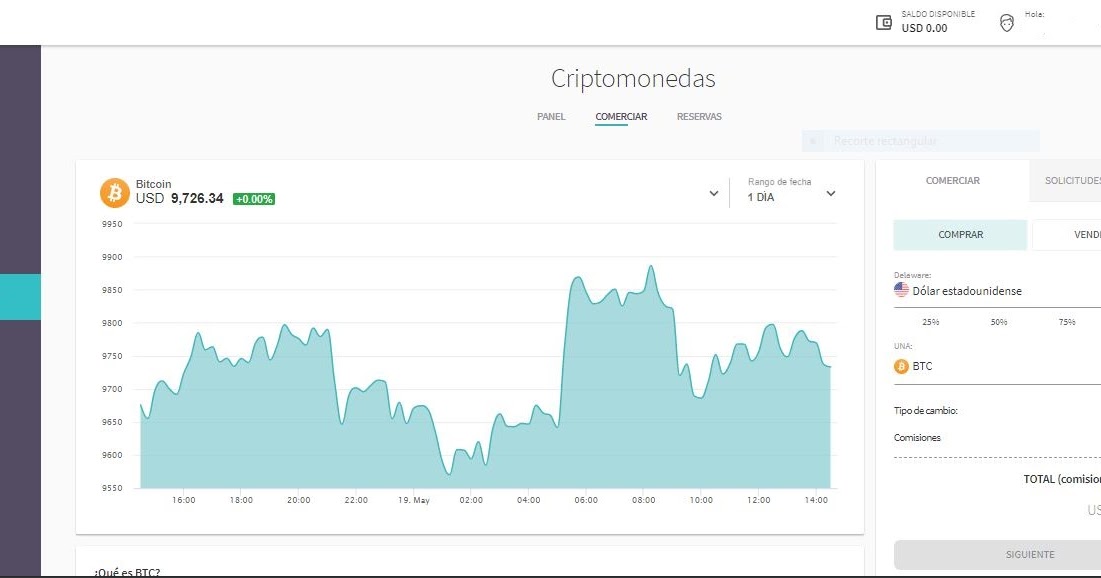This screenshot has width=1101, height=578.
Task: Switch to the PANEL tab
Action: coord(550,117)
